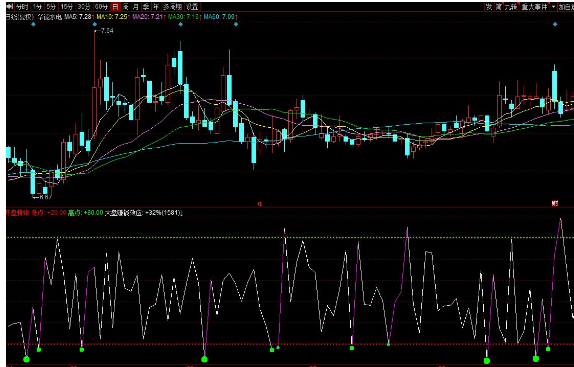
Task: Select the 5分 period tab
Action: (x=51, y=7)
